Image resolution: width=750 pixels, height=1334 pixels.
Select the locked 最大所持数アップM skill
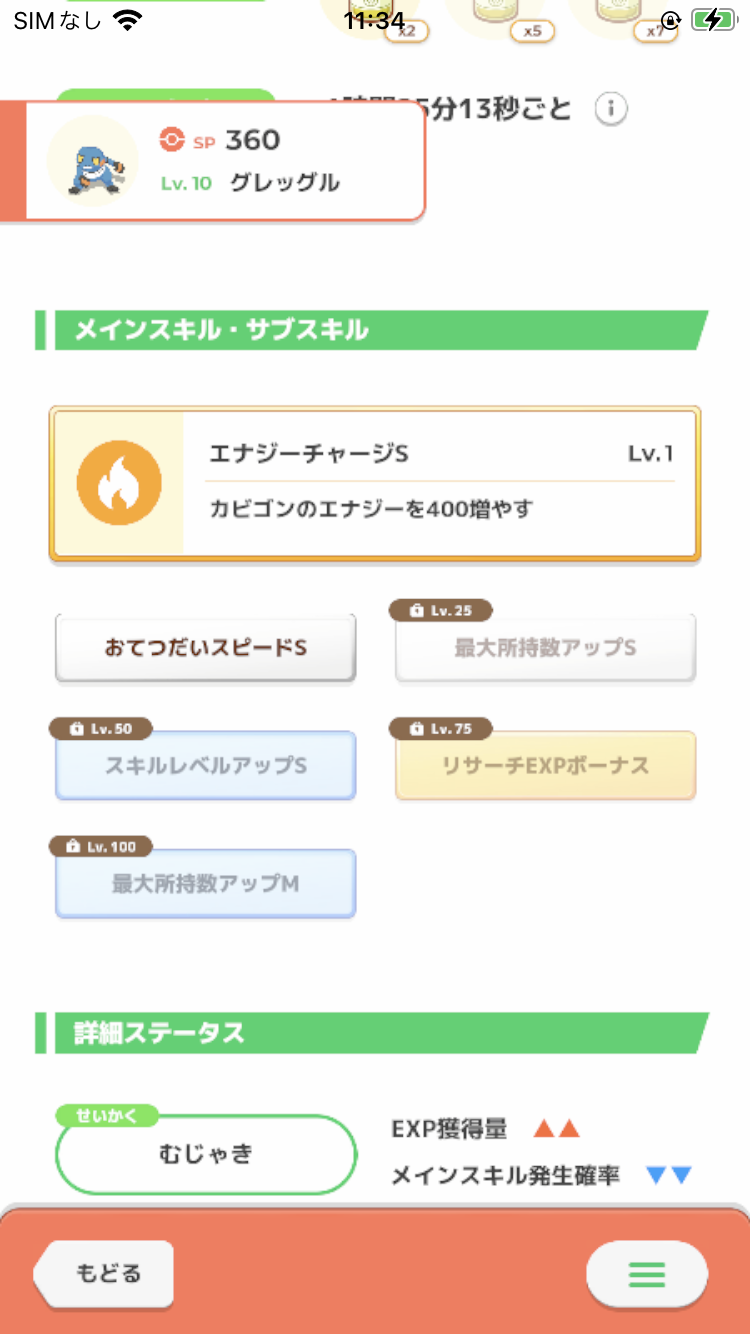click(205, 884)
